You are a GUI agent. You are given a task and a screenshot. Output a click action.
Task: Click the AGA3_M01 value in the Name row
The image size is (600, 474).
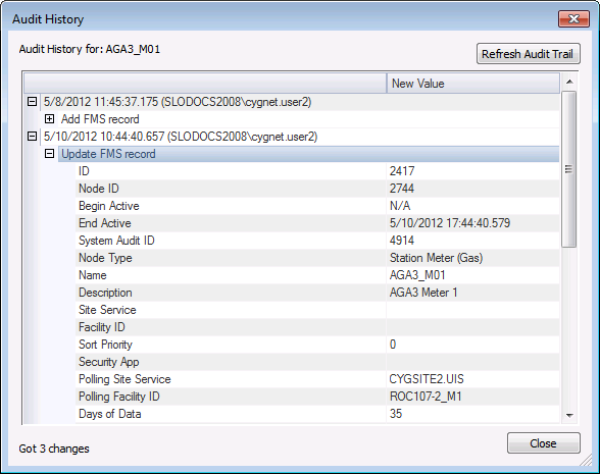point(417,275)
